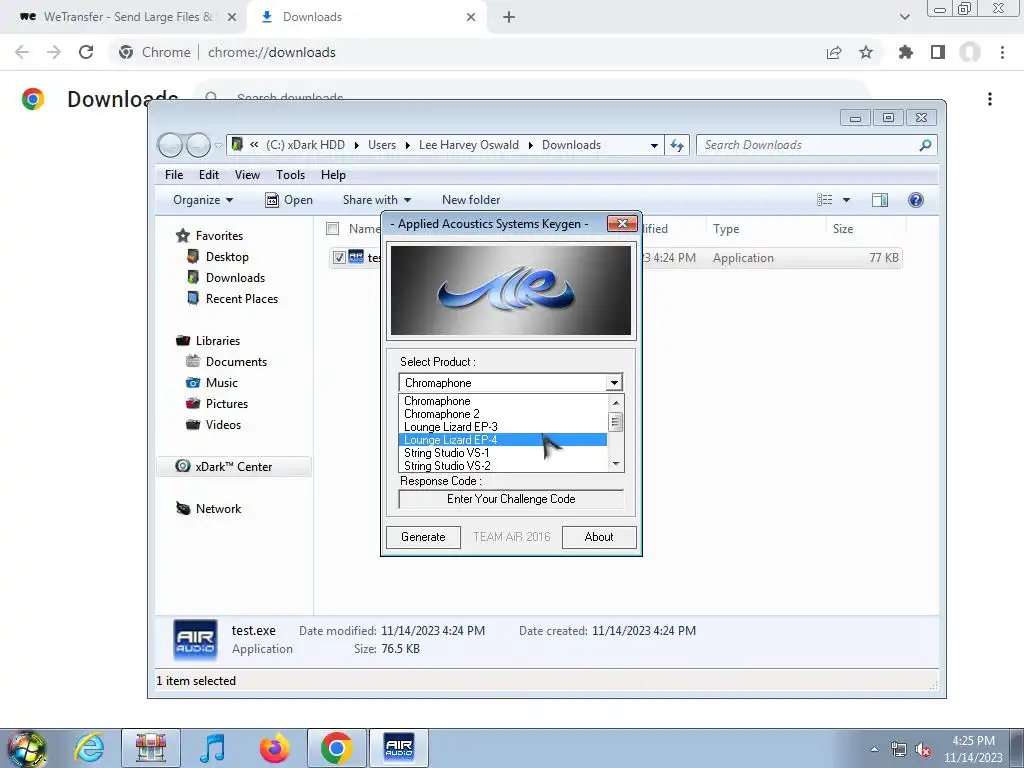Screen dimensions: 1024x768
Task: Open xDark Center in the sidebar
Action: coord(234,467)
